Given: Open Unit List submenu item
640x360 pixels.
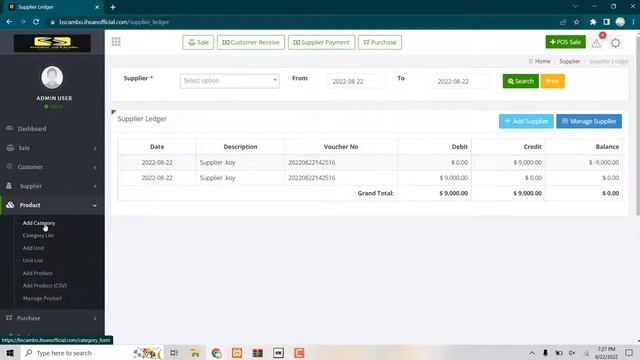Looking at the screenshot, I should tap(33, 260).
